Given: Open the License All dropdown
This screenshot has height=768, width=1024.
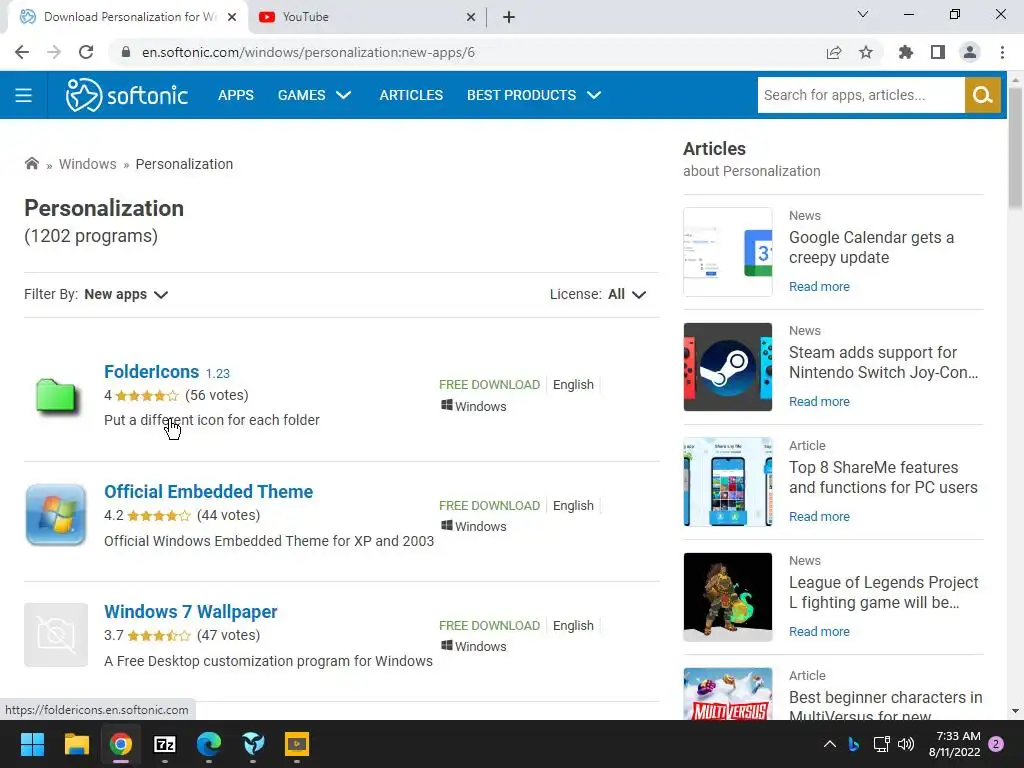Looking at the screenshot, I should point(627,295).
